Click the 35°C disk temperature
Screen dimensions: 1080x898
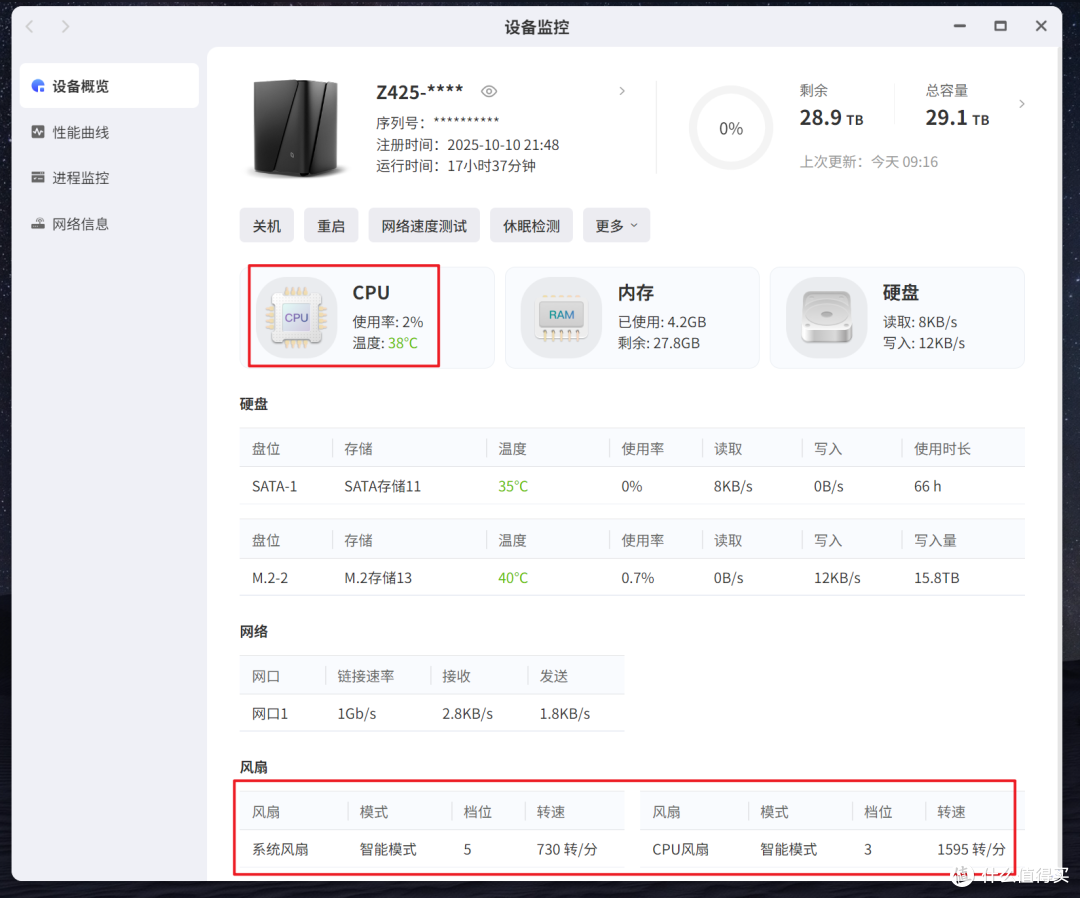513,486
